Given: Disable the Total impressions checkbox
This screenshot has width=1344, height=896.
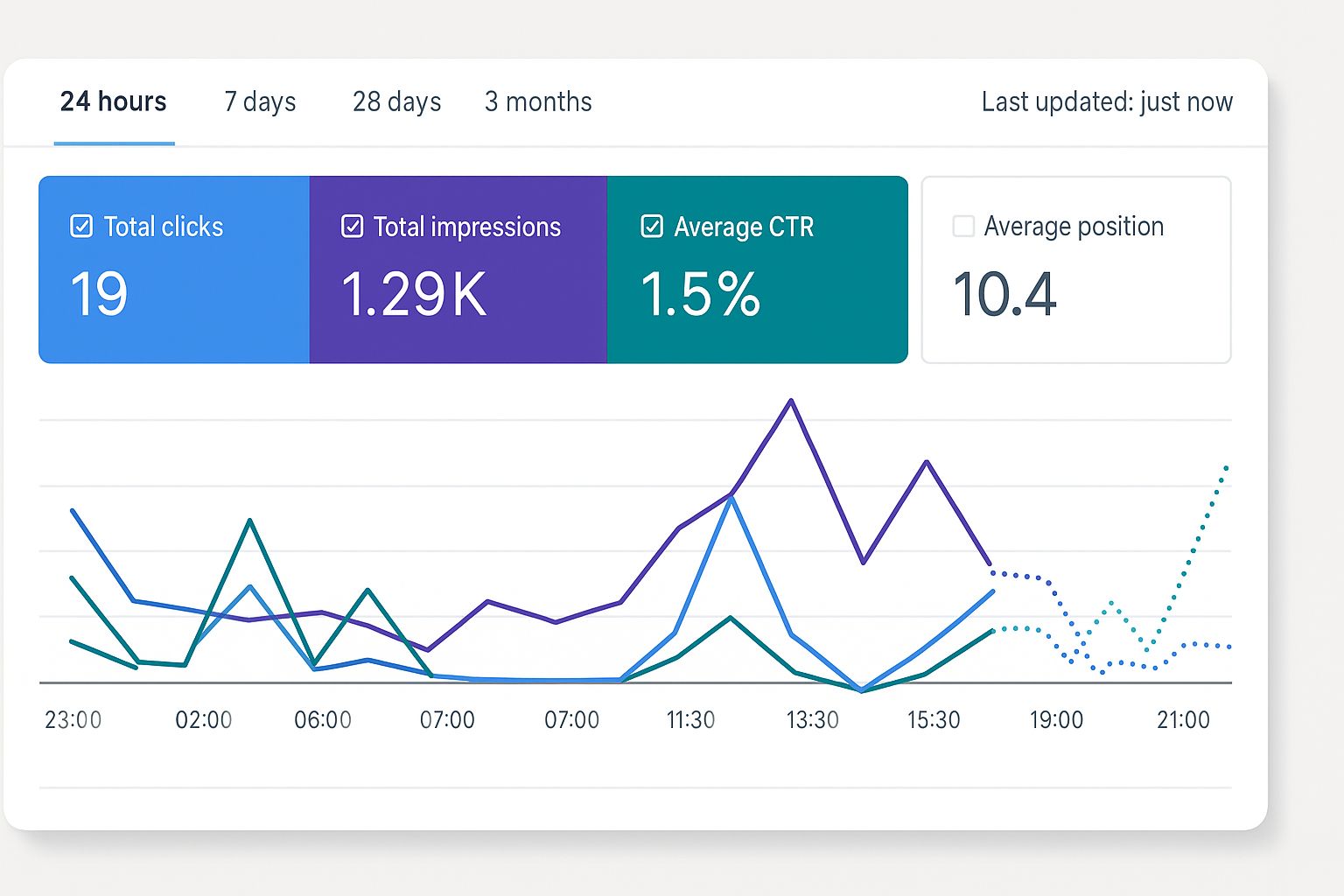Looking at the screenshot, I should click(x=352, y=225).
